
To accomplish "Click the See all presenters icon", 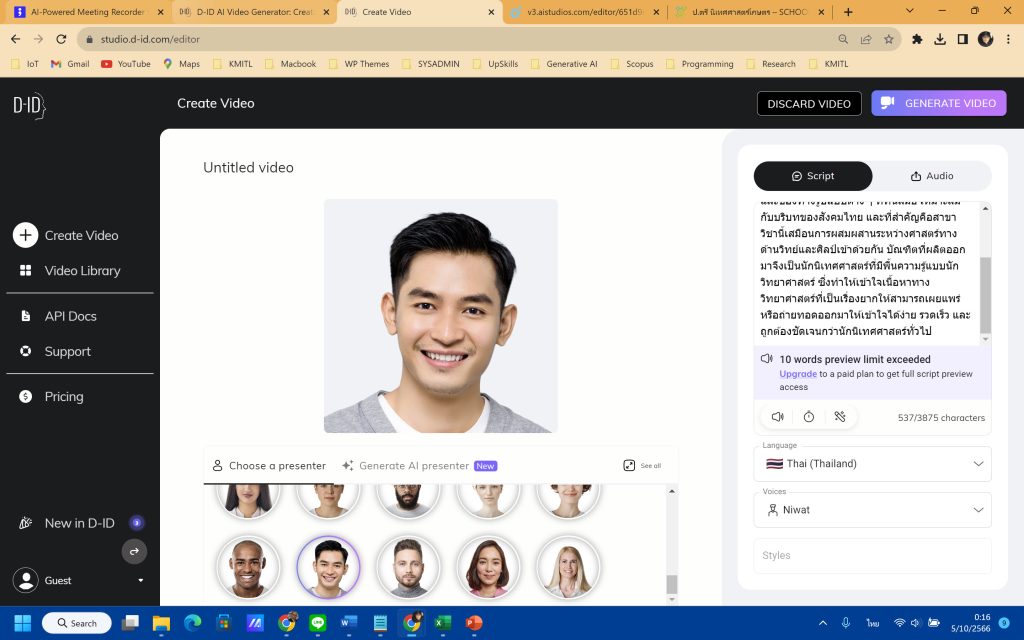I will coord(627,465).
